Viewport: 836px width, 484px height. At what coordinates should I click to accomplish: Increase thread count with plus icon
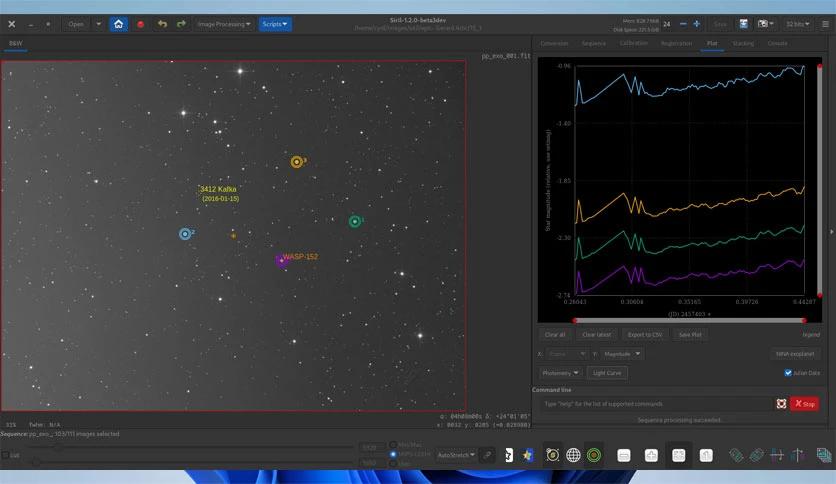point(696,24)
